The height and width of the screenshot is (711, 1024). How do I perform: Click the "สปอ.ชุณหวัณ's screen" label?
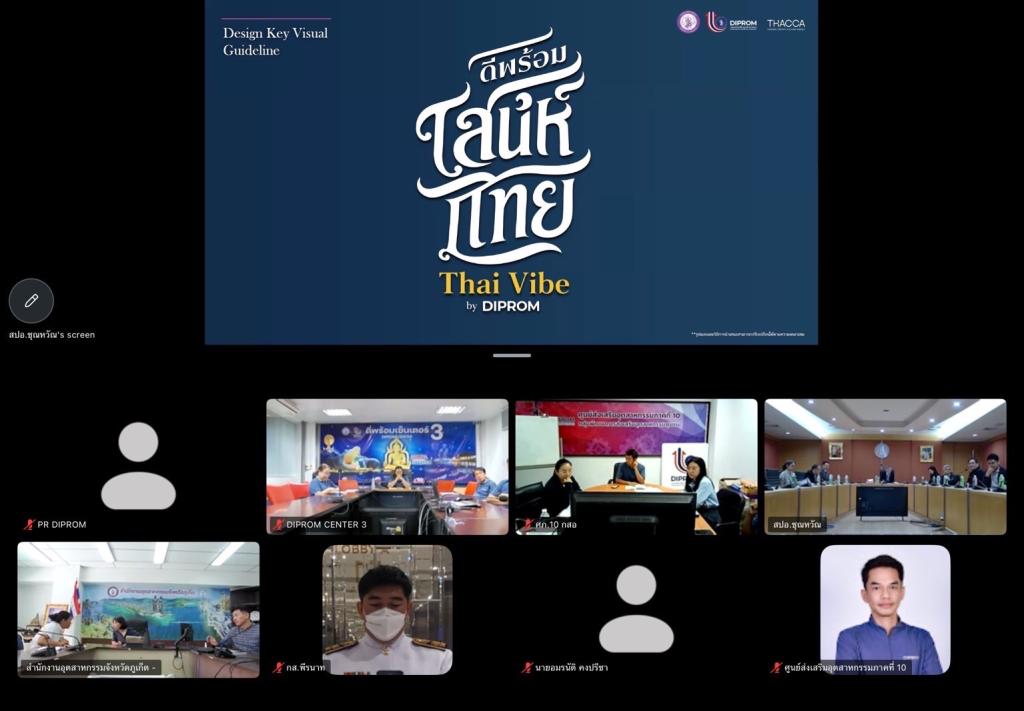coord(52,335)
